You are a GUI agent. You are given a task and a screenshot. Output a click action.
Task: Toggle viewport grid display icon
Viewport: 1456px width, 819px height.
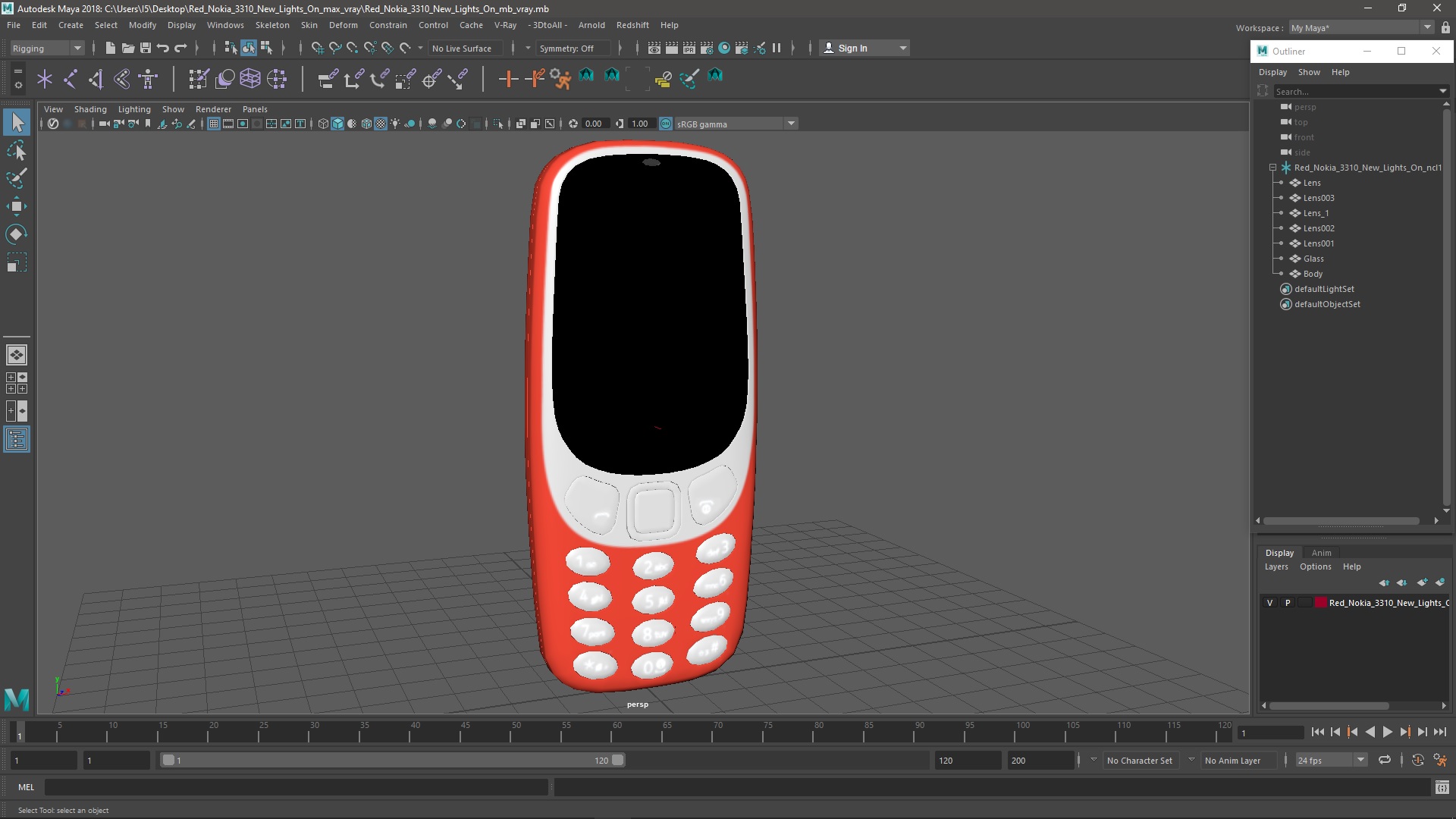214,124
